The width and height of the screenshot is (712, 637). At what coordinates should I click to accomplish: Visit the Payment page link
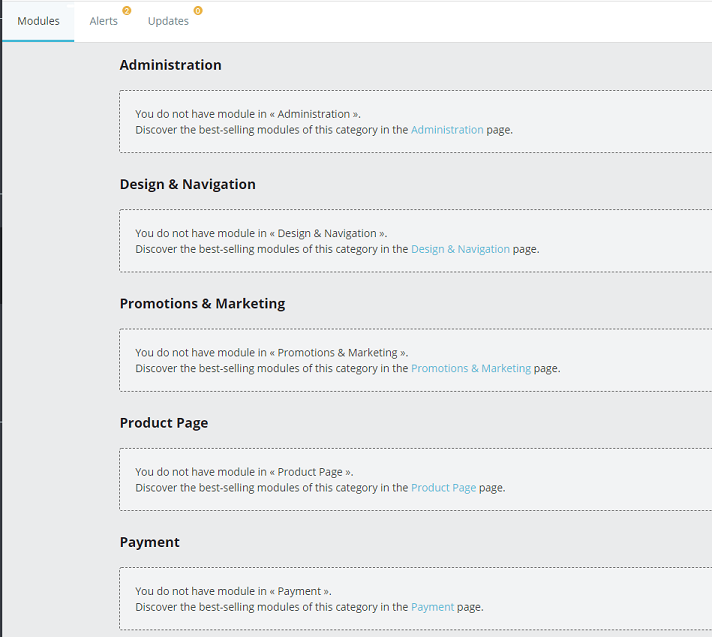click(432, 607)
